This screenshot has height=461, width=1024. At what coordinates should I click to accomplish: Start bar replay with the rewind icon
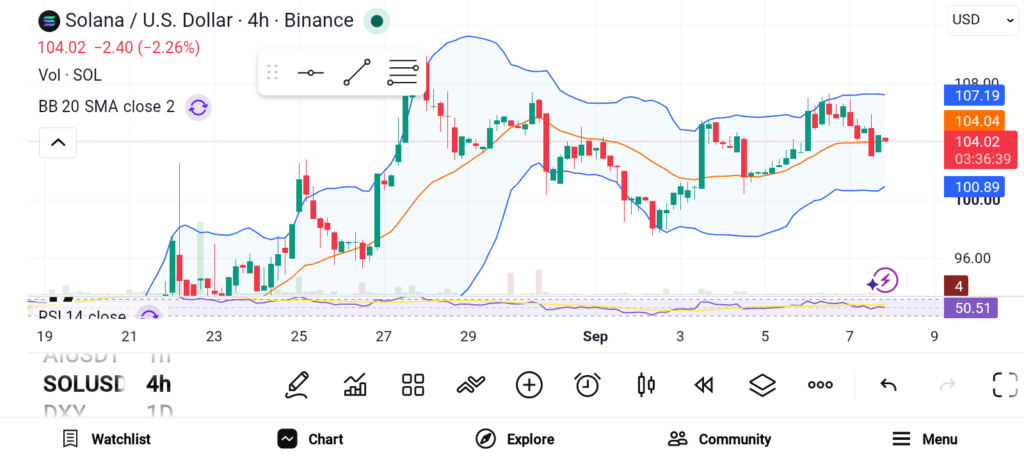point(703,385)
